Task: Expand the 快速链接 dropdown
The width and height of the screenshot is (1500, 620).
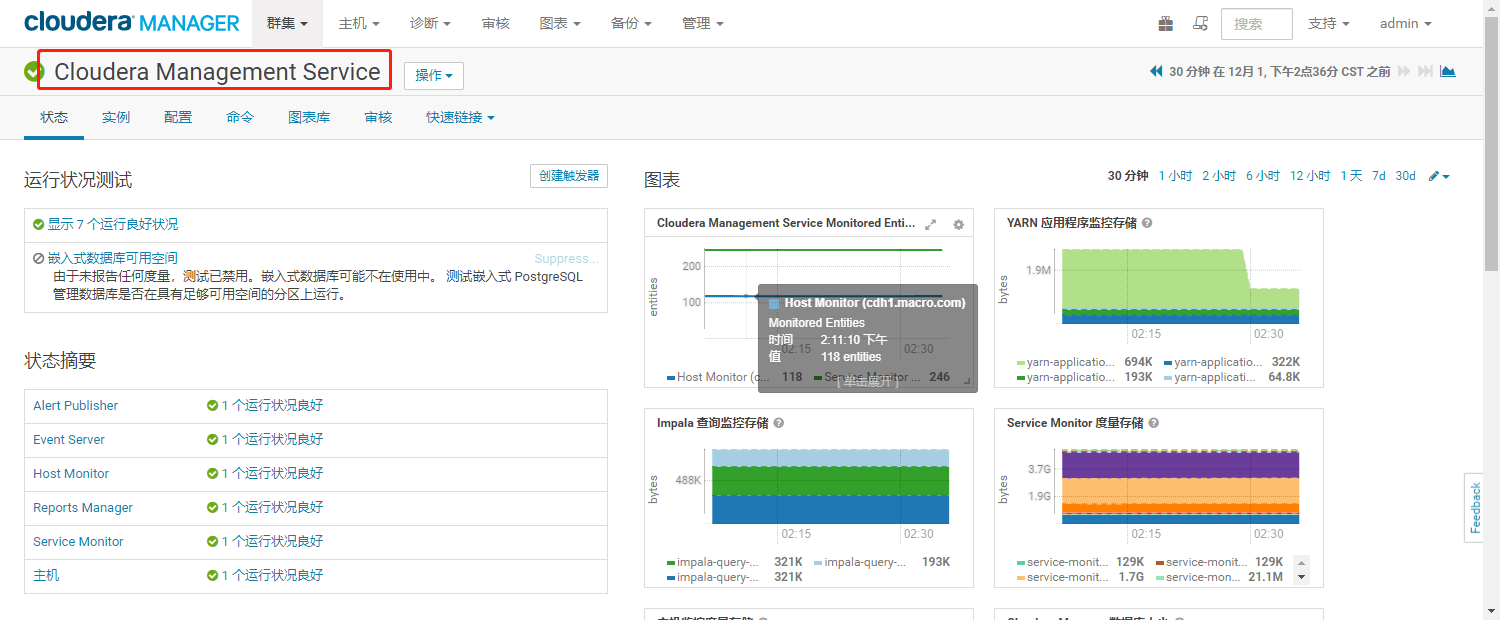Action: (460, 117)
